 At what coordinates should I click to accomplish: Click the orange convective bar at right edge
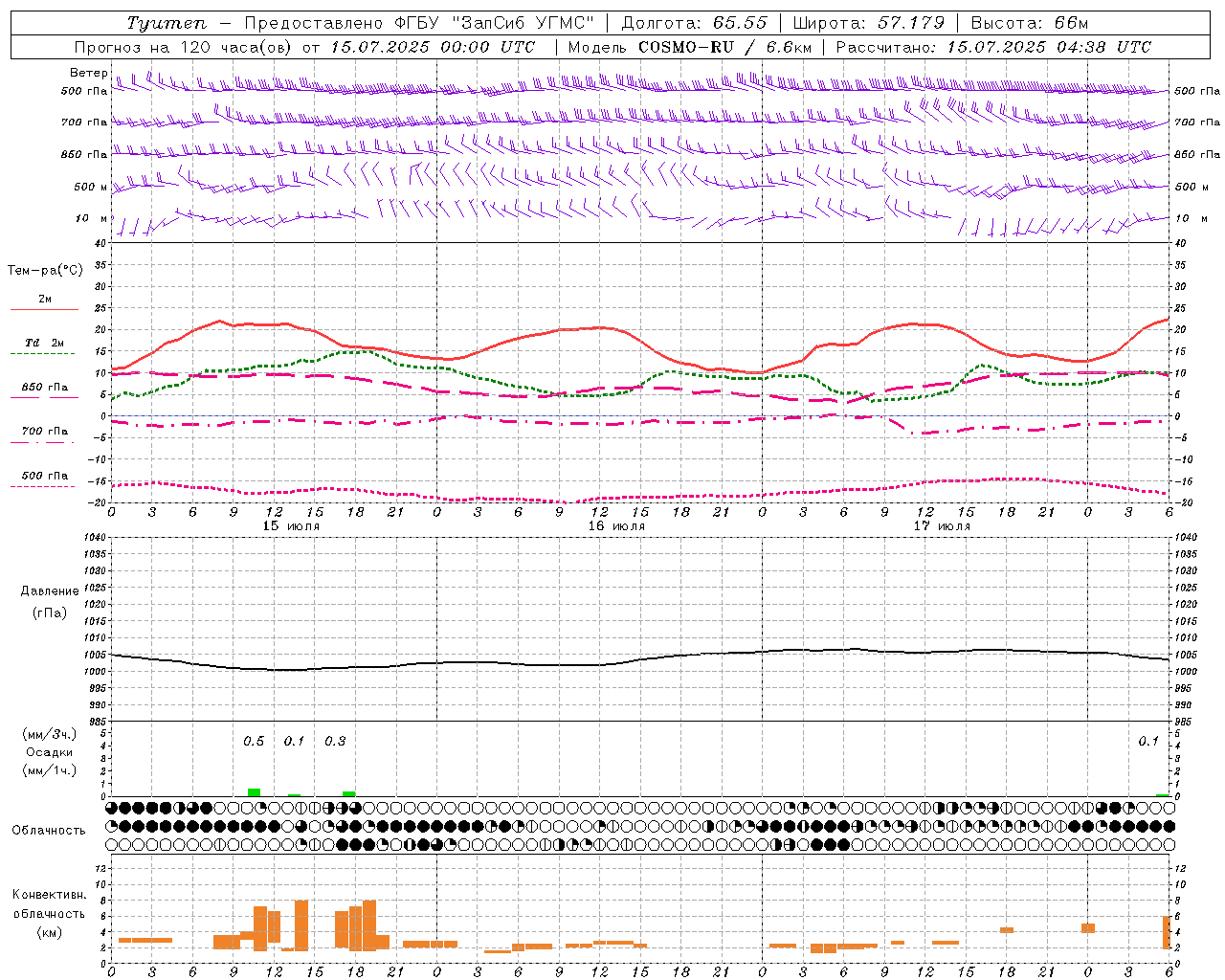tap(1167, 932)
